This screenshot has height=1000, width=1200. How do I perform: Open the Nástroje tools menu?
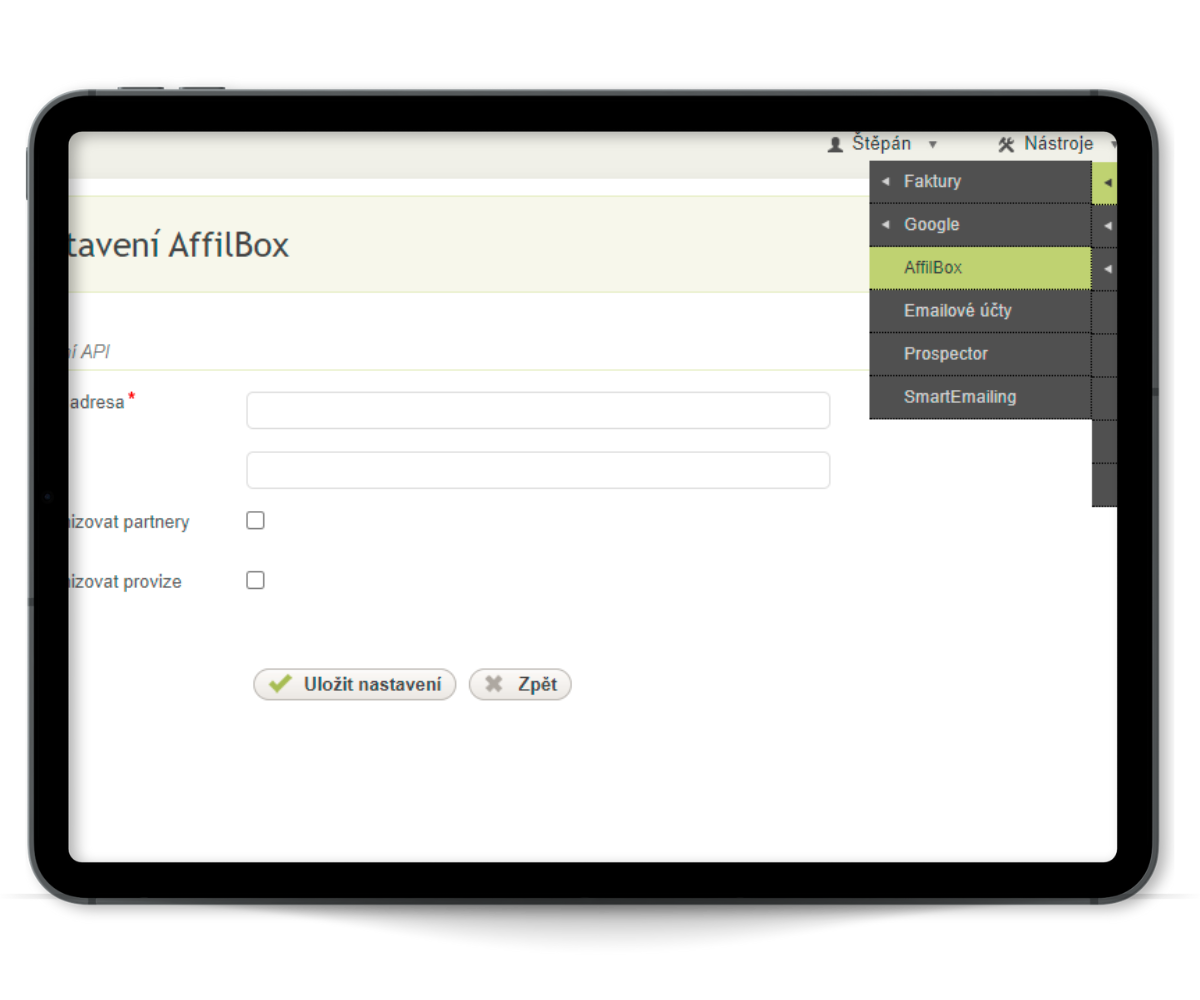coord(1056,144)
